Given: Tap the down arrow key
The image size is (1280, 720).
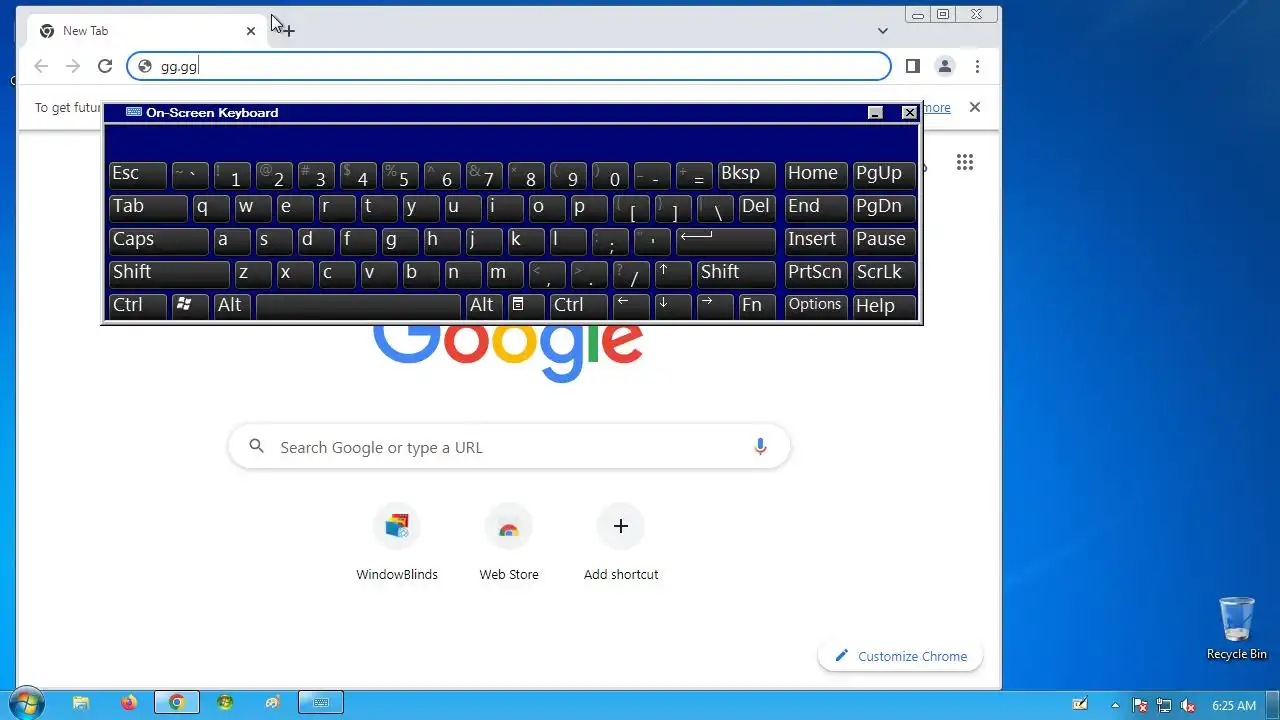Looking at the screenshot, I should pyautogui.click(x=673, y=307).
